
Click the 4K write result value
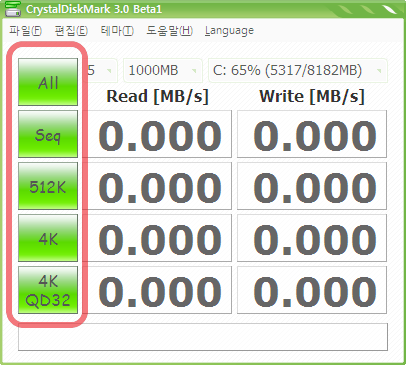(312, 238)
